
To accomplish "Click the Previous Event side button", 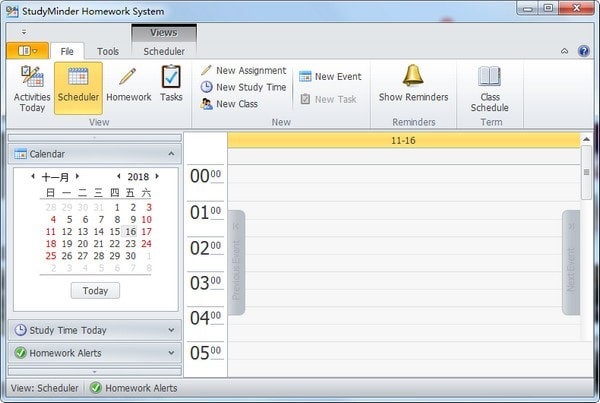I will pyautogui.click(x=236, y=263).
